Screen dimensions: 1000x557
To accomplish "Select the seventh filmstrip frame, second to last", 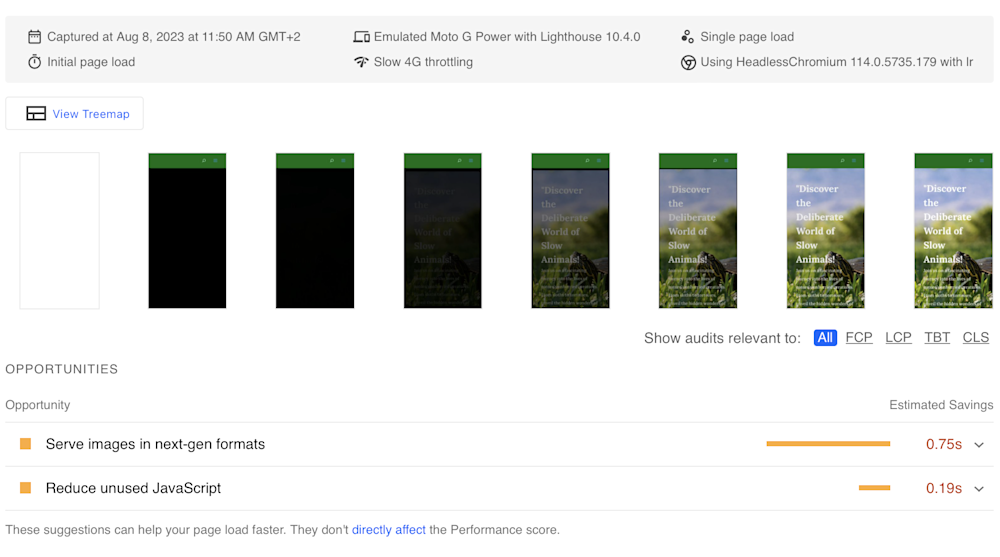I will click(x=825, y=230).
